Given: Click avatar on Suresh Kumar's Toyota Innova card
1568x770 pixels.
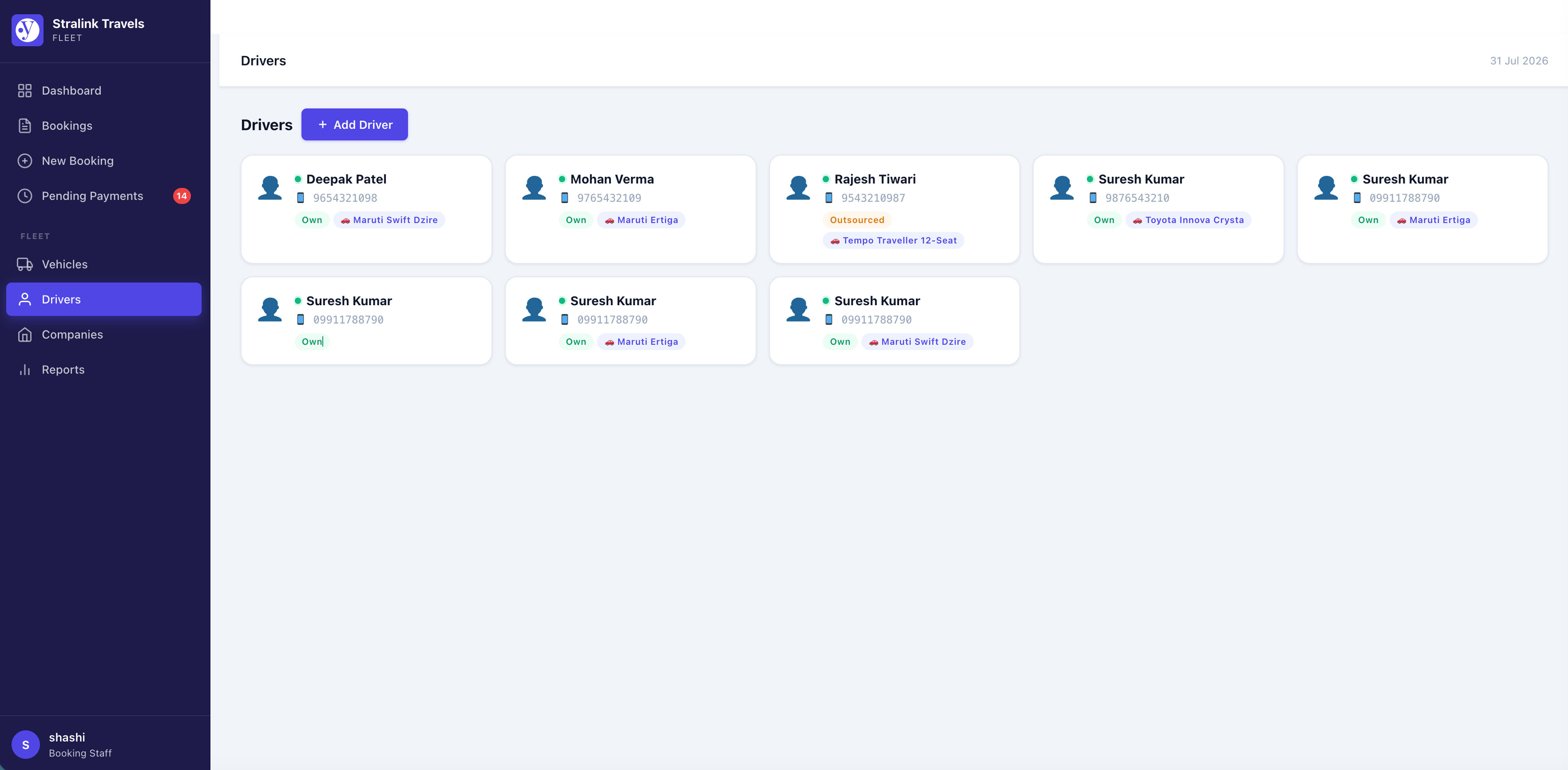Looking at the screenshot, I should click(x=1062, y=188).
